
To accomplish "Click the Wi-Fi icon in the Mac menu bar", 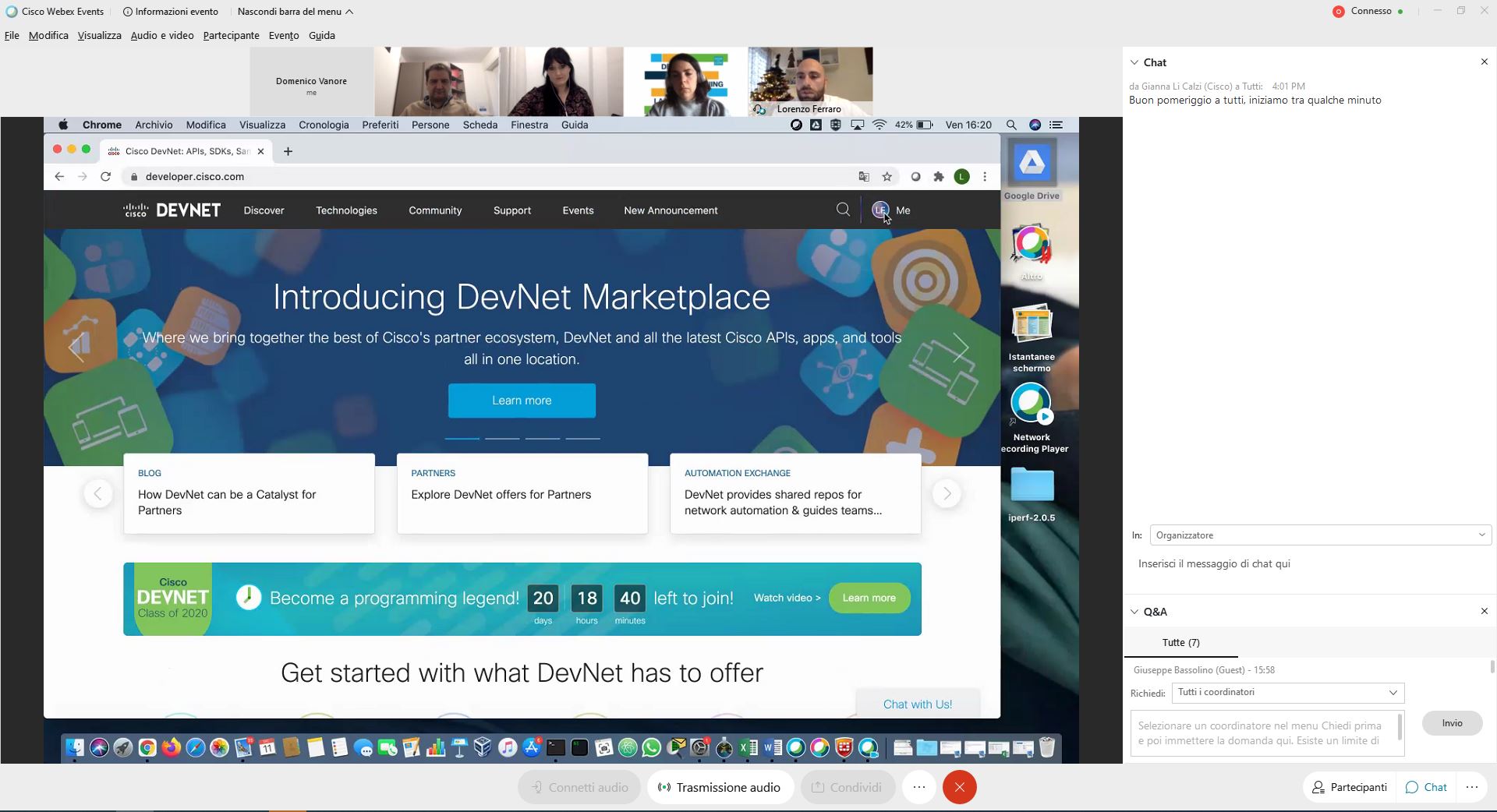I will click(879, 125).
